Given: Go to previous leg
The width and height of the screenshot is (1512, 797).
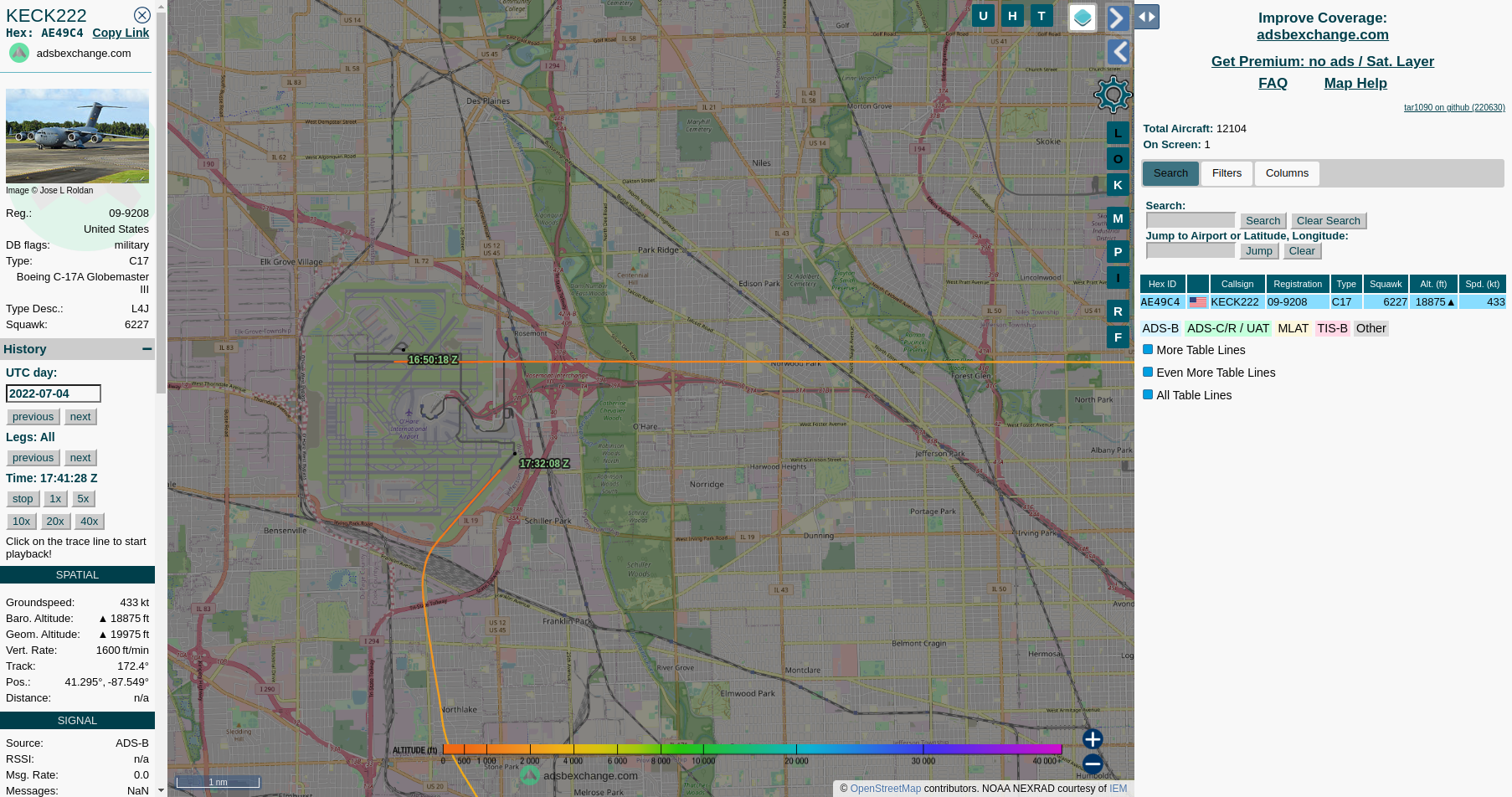Looking at the screenshot, I should click(33, 458).
